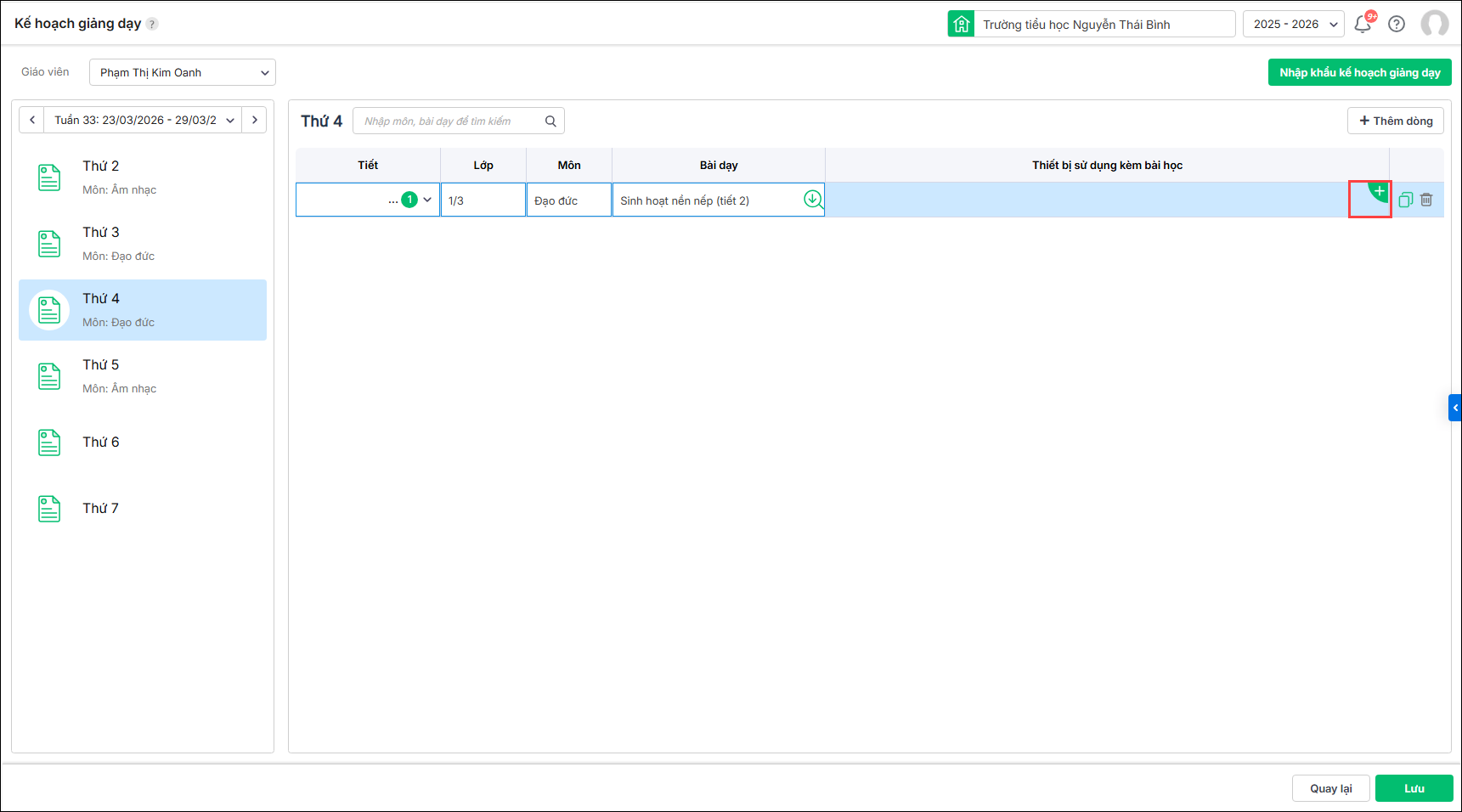Viewport: 1462px width, 812px height.
Task: Select Thứ 2 in day list
Action: [143, 178]
